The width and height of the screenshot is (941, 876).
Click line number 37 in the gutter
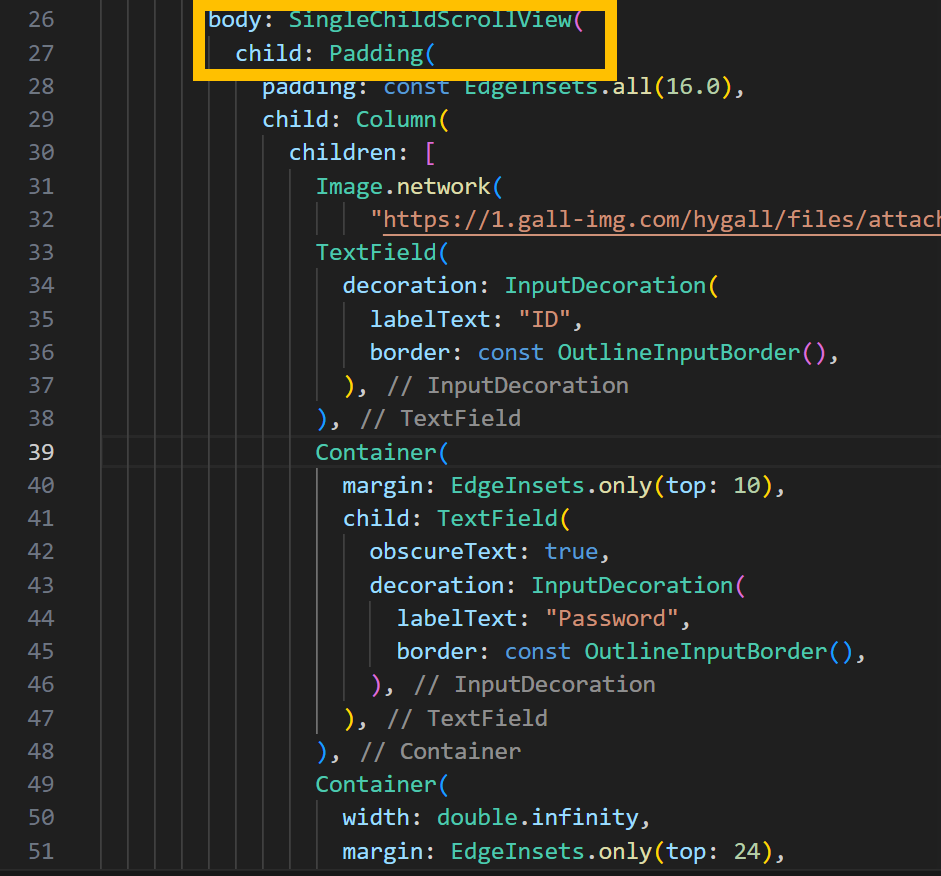(x=41, y=385)
